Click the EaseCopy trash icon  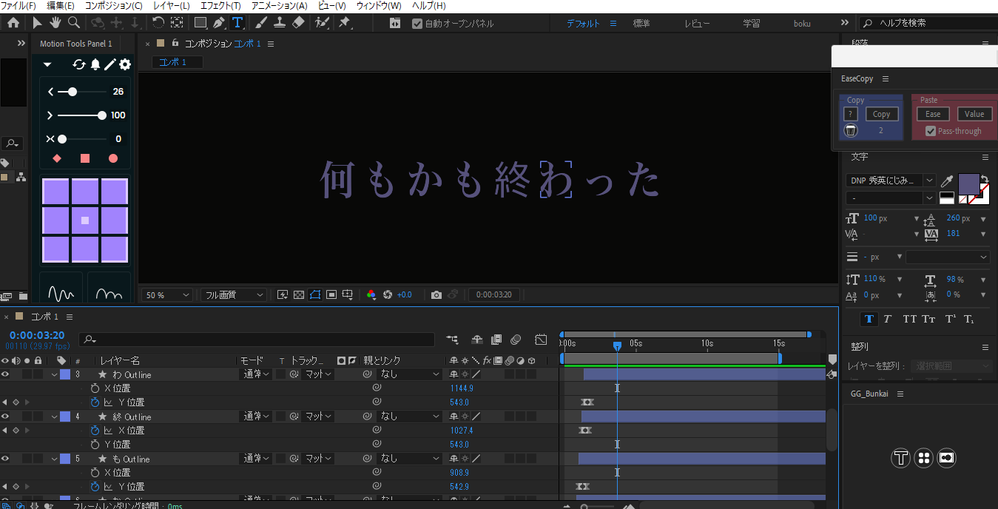tap(851, 130)
